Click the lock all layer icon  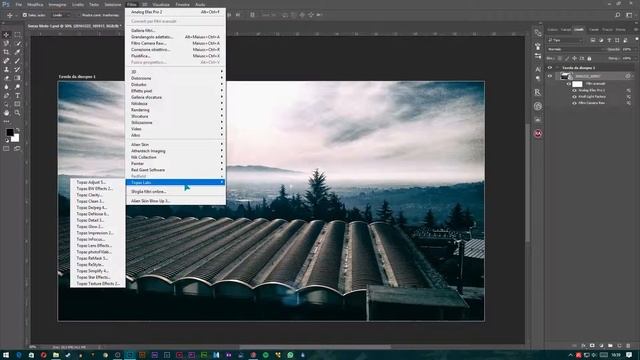click(589, 58)
